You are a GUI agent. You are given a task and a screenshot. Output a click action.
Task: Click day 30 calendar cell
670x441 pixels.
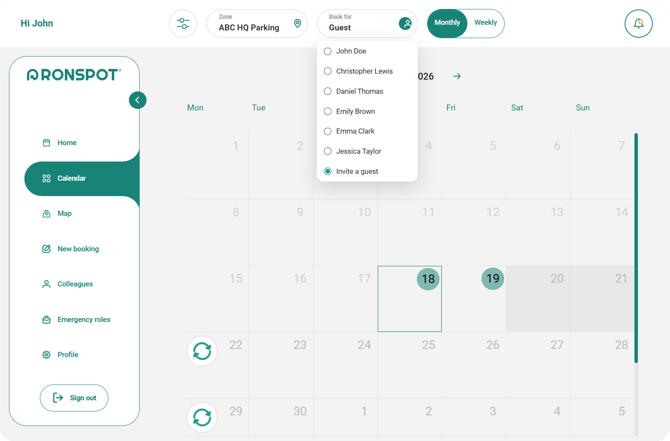pyautogui.click(x=281, y=417)
